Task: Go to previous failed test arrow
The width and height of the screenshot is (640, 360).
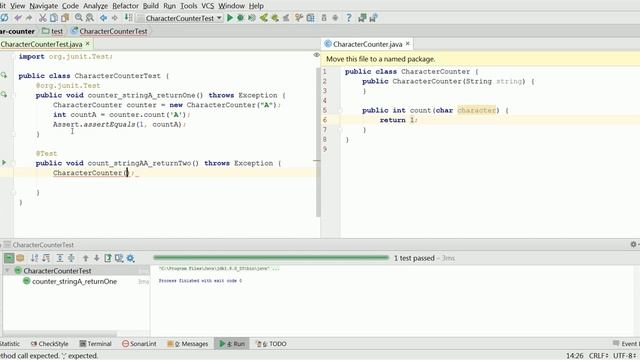Action: coord(85,258)
